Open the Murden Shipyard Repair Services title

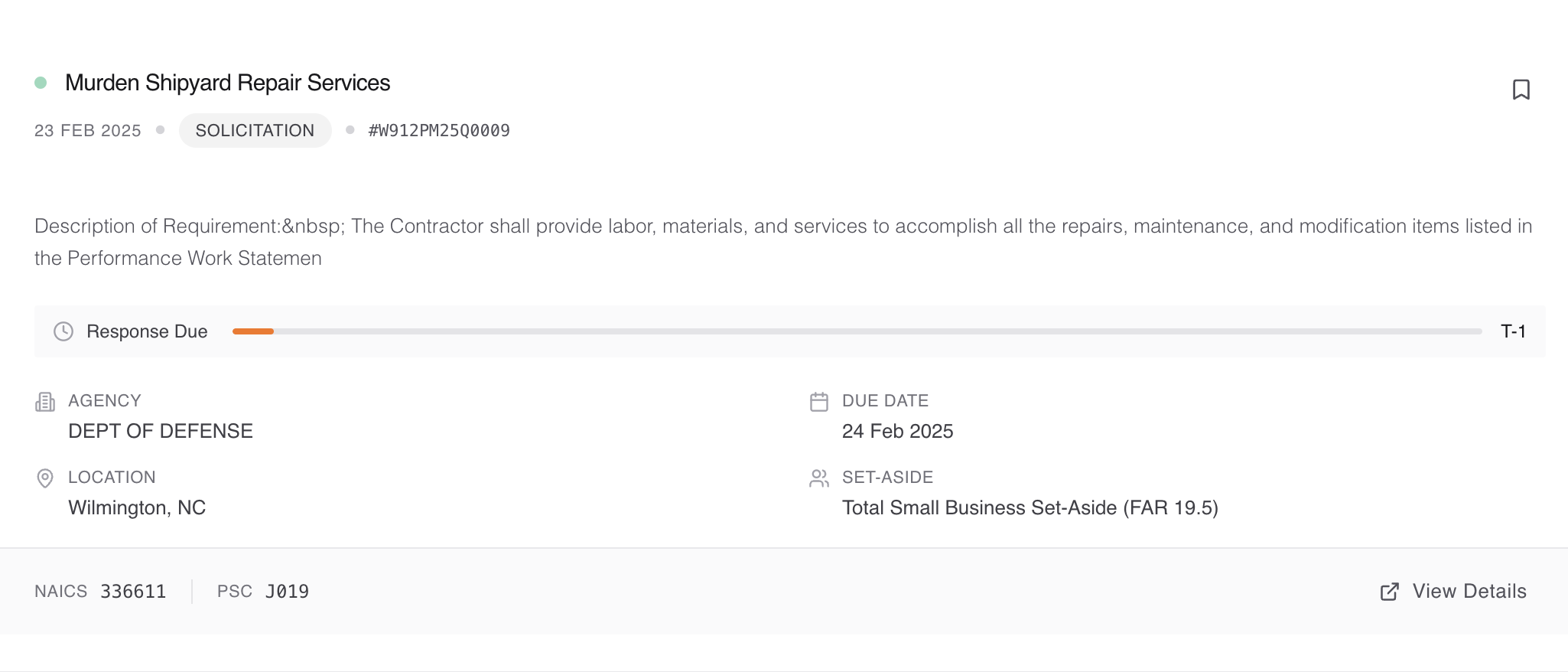click(228, 83)
